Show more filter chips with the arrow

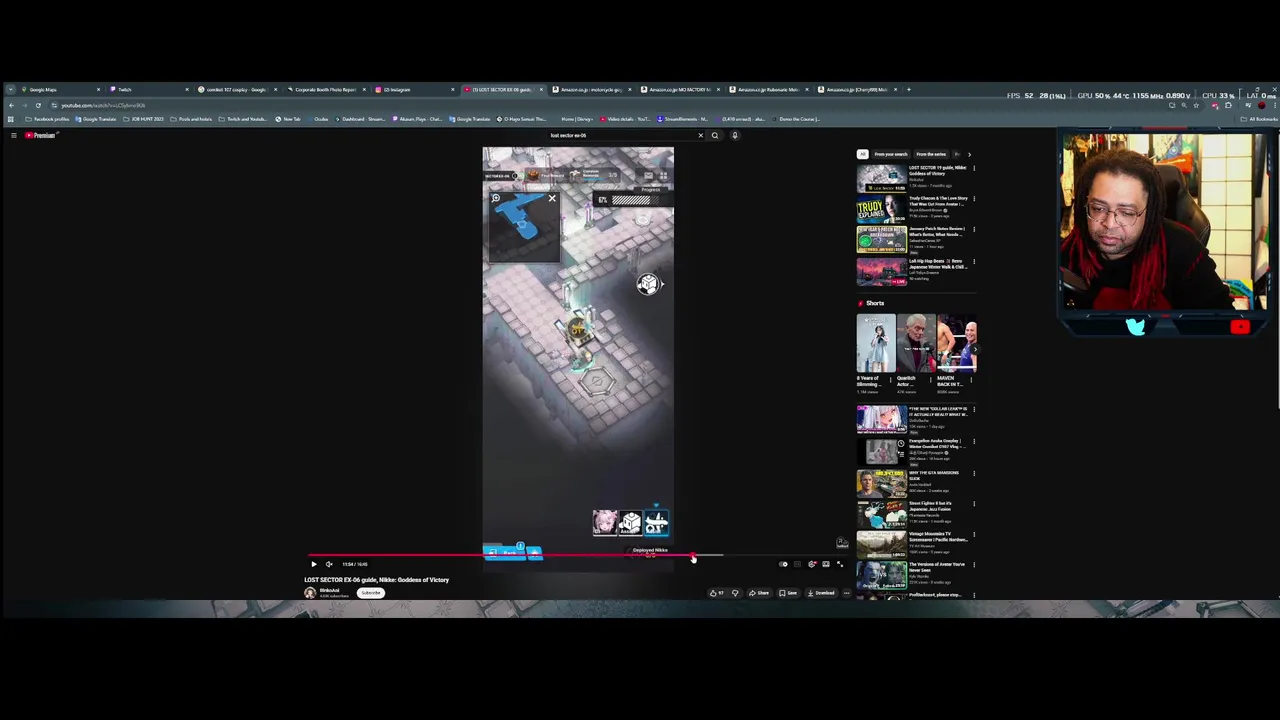click(969, 154)
